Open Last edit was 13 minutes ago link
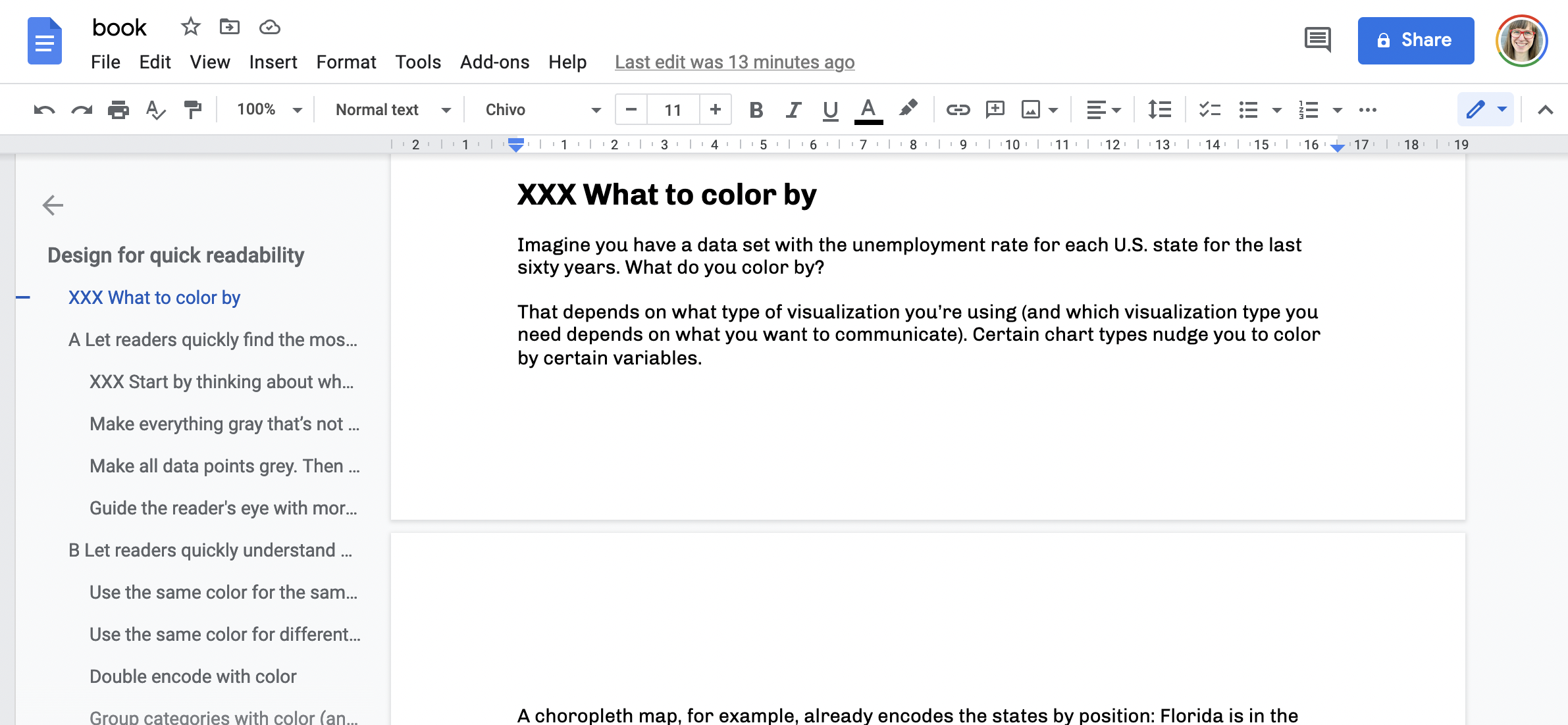The width and height of the screenshot is (1568, 725). click(x=735, y=62)
